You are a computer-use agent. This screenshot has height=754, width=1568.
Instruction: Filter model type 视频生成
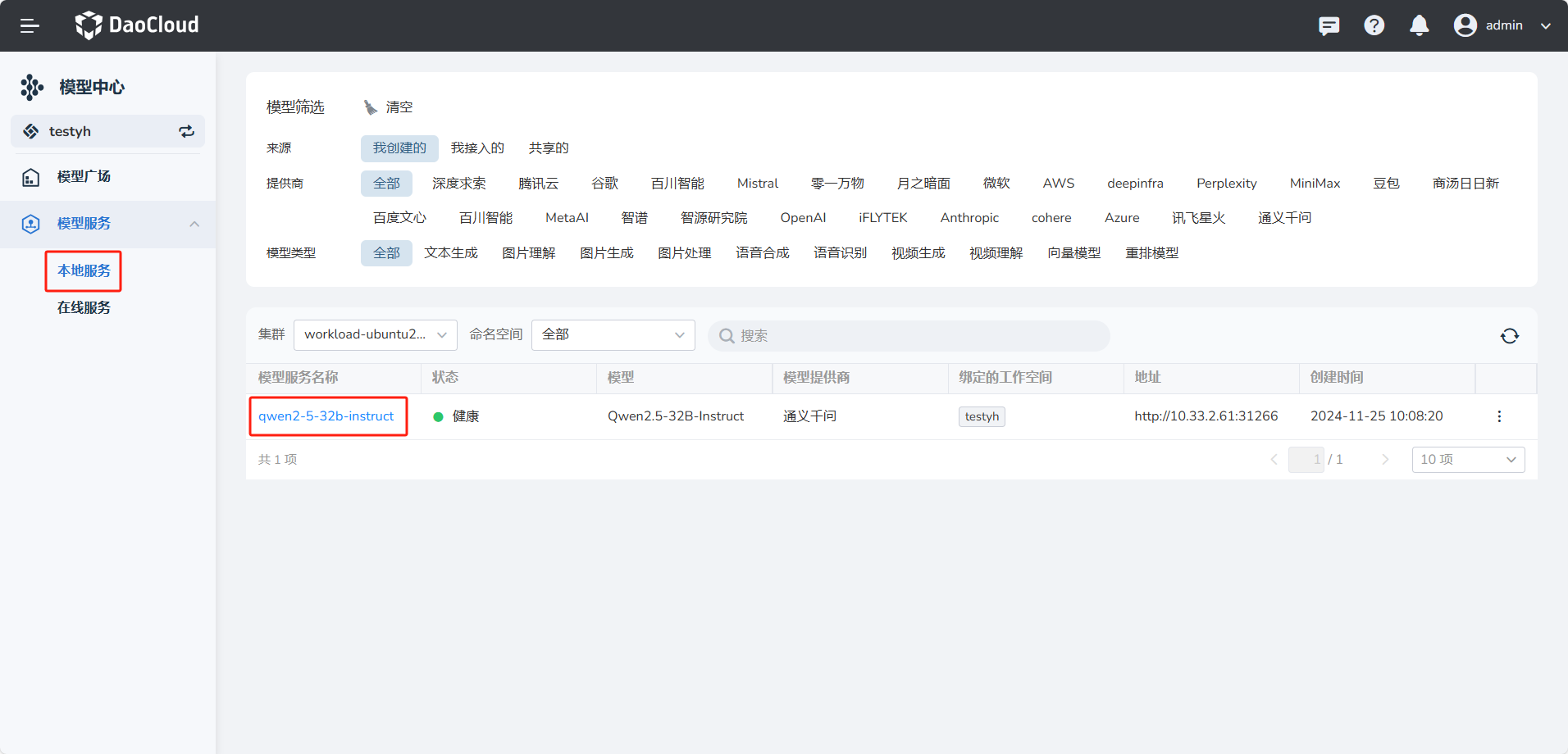(918, 253)
